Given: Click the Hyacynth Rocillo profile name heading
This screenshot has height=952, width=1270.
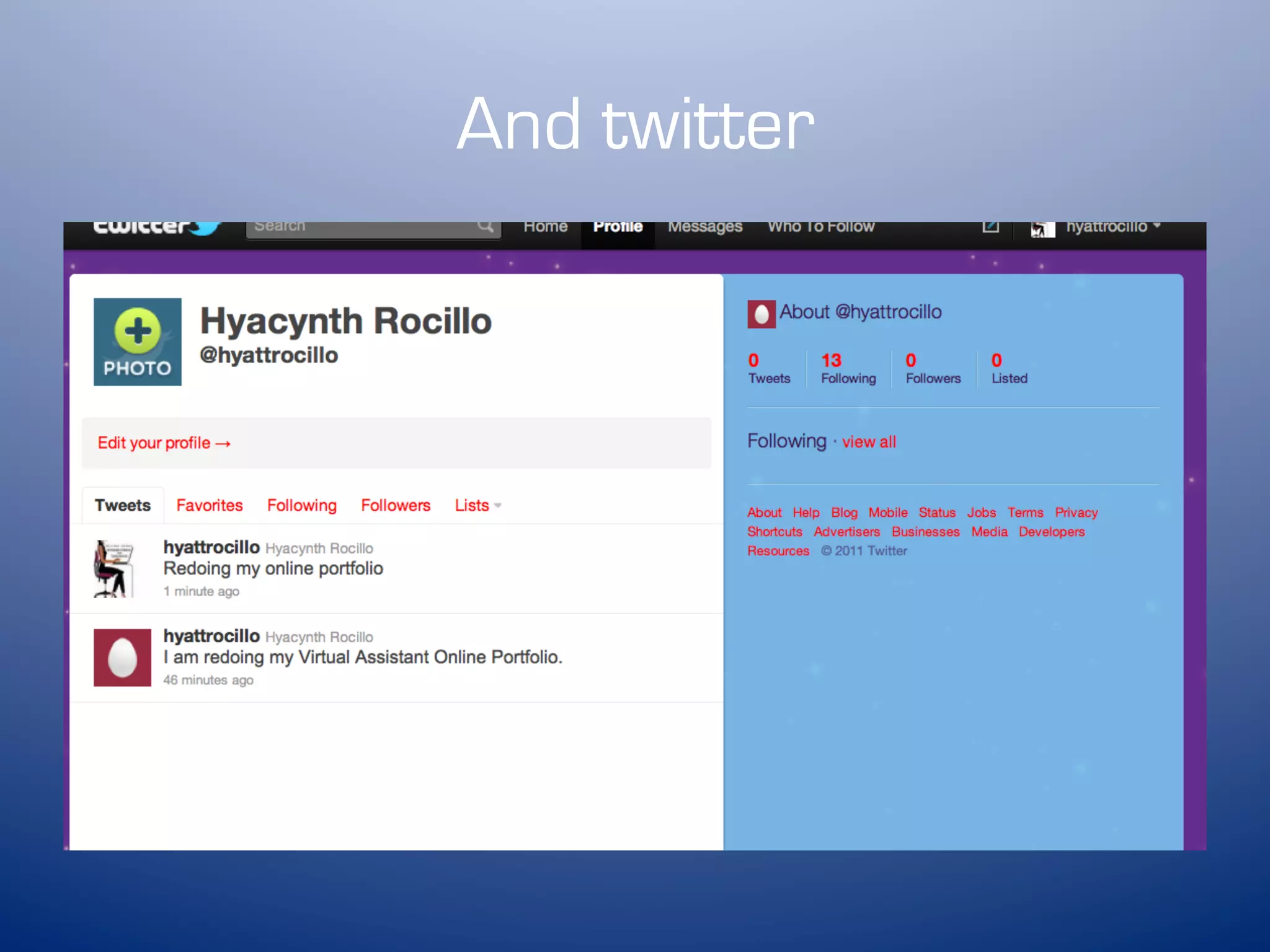Looking at the screenshot, I should 345,322.
